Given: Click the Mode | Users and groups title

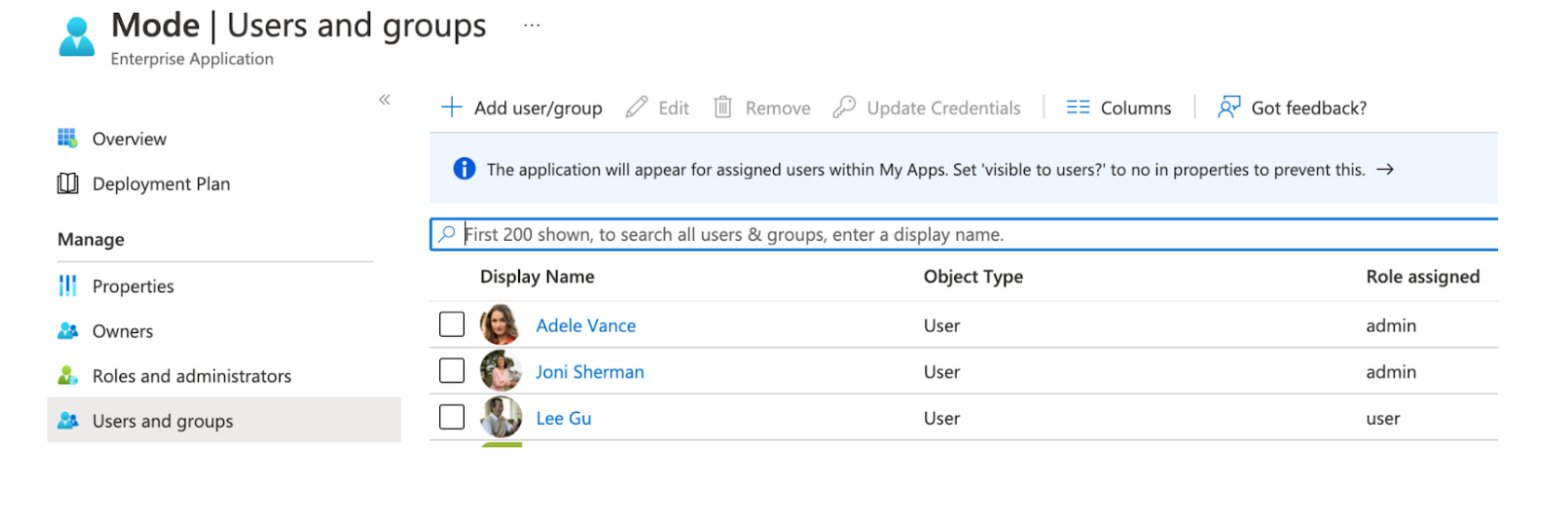Looking at the screenshot, I should click(x=298, y=26).
